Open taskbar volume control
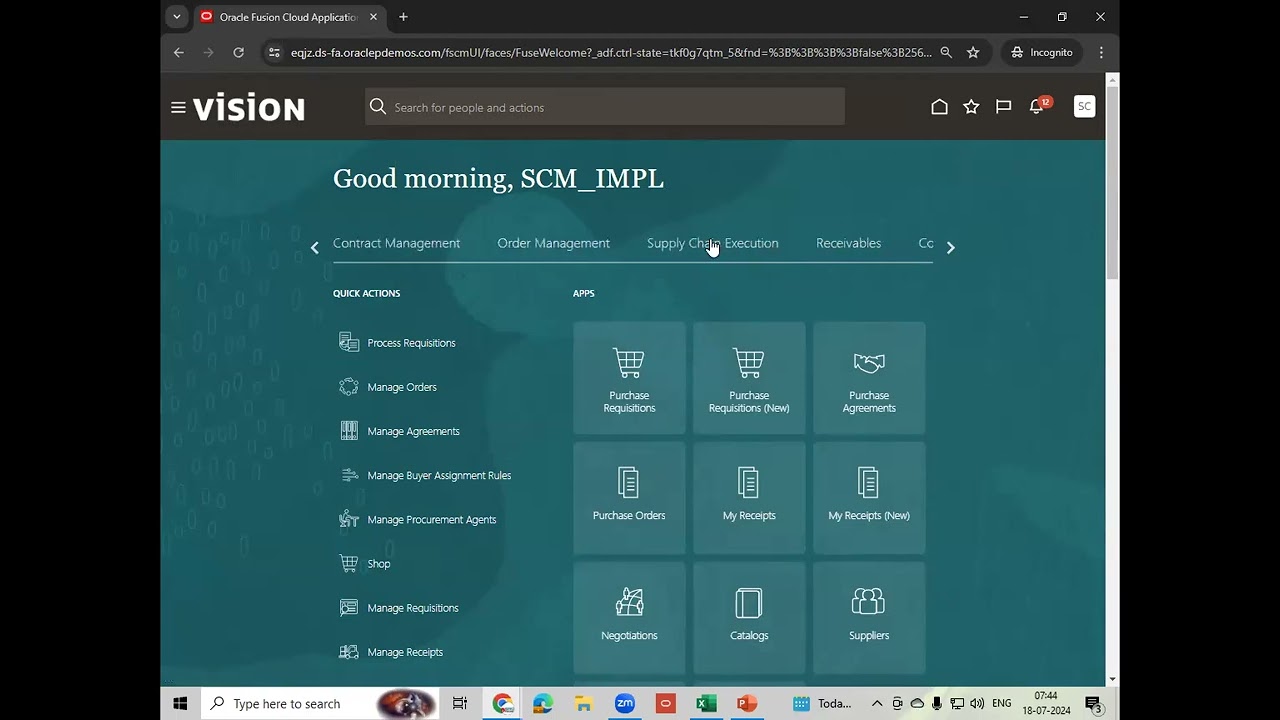Viewport: 1280px width, 720px height. [977, 703]
